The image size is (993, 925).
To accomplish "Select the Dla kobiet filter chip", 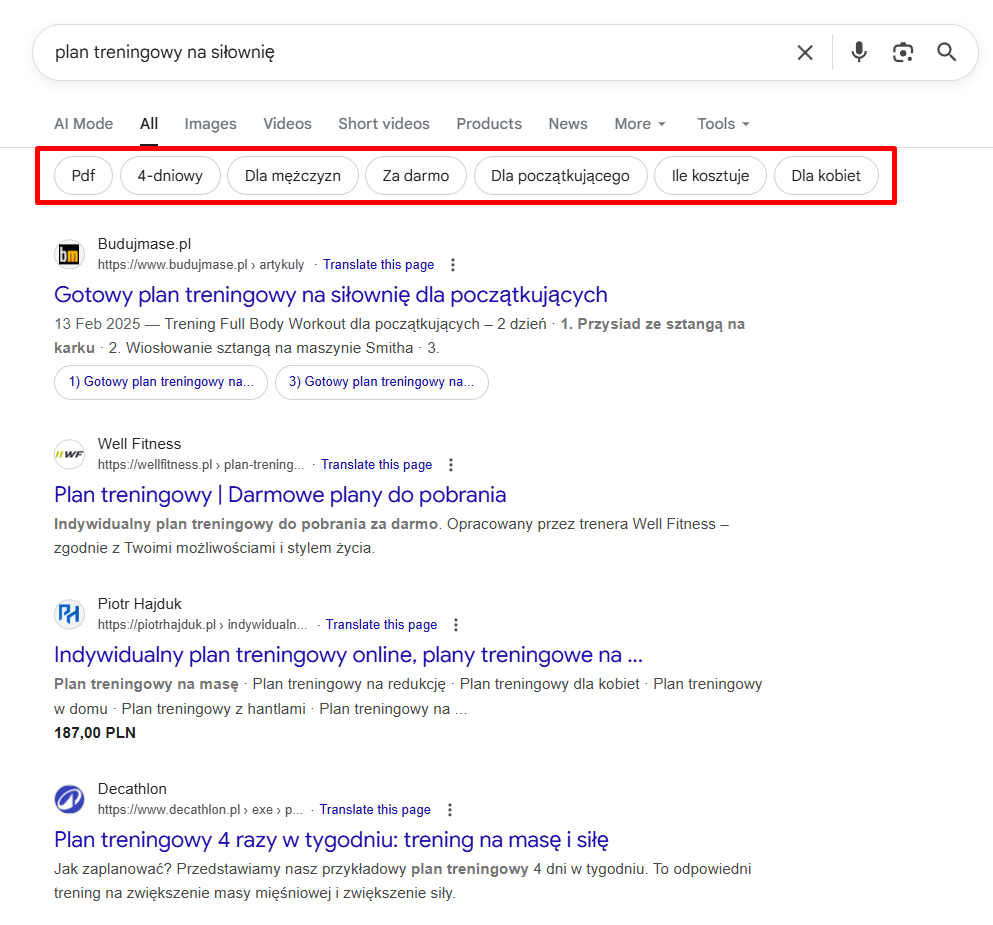I will pyautogui.click(x=826, y=175).
